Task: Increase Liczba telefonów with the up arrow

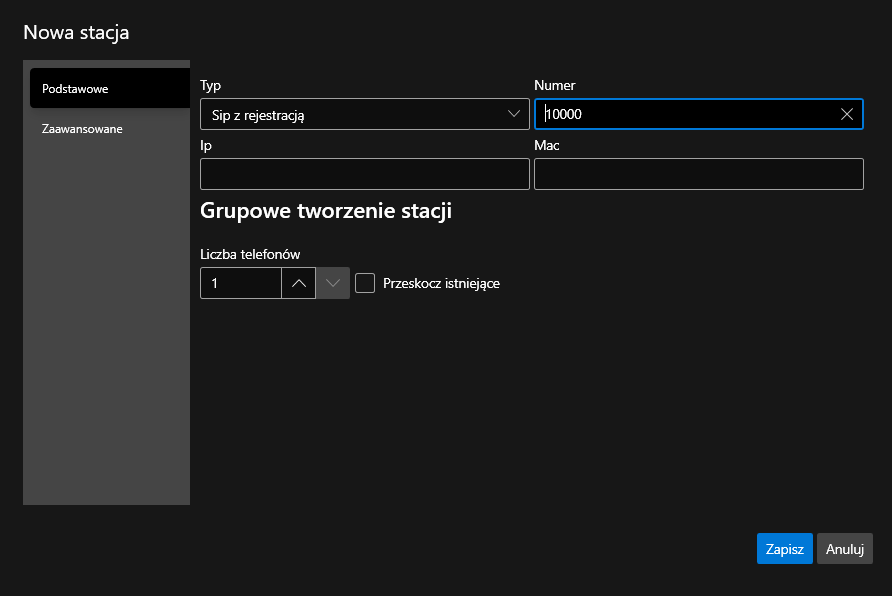Action: point(299,283)
